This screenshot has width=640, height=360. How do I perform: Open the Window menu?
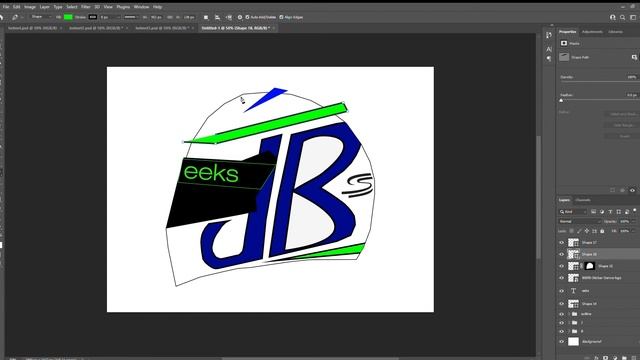(141, 7)
